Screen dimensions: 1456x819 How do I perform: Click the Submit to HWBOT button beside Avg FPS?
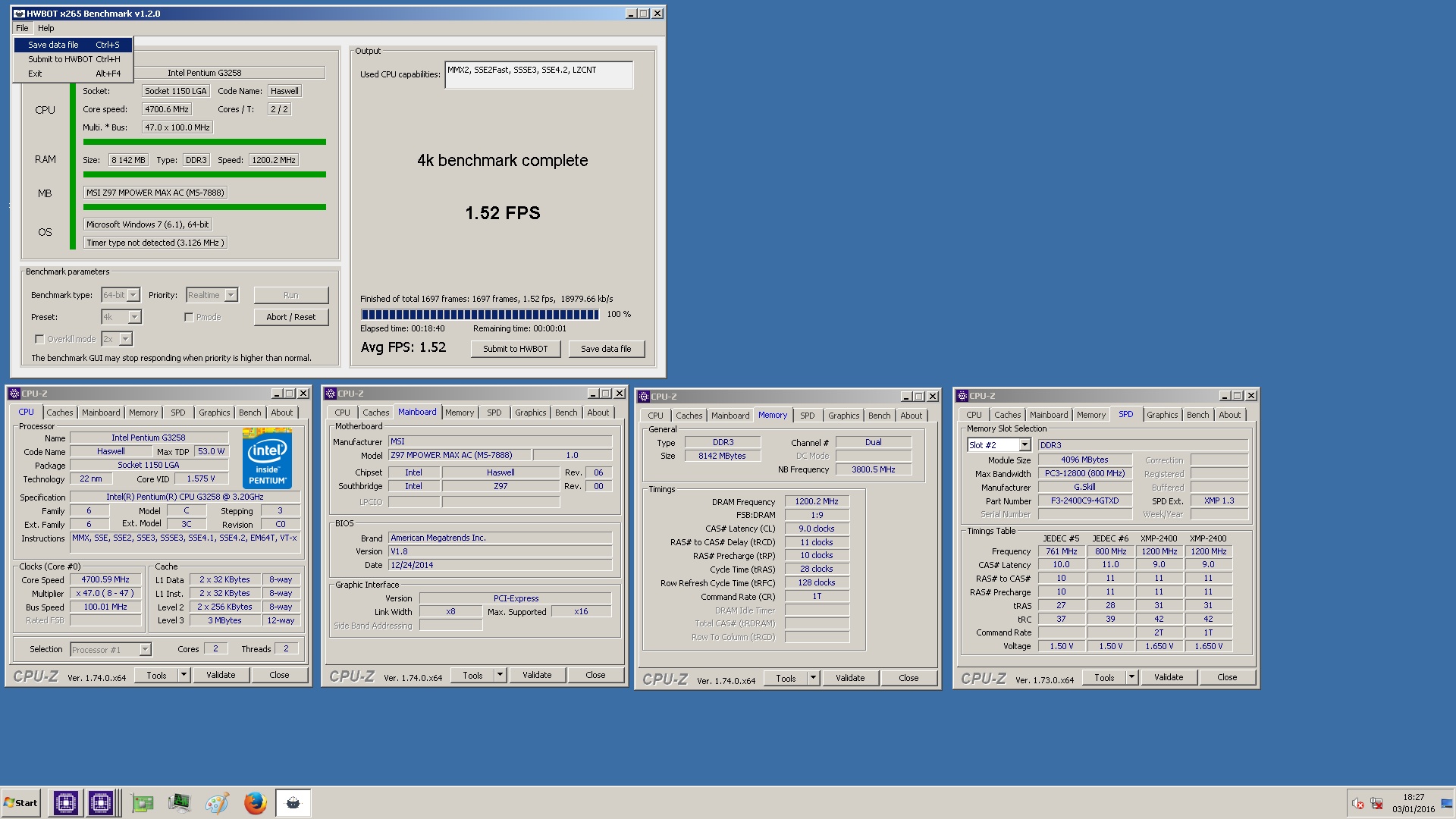(516, 349)
